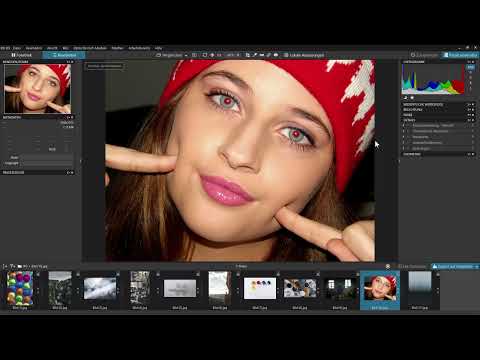Image resolution: width=480 pixels, height=360 pixels.
Task: Open the Paletten menu
Action: (117, 48)
